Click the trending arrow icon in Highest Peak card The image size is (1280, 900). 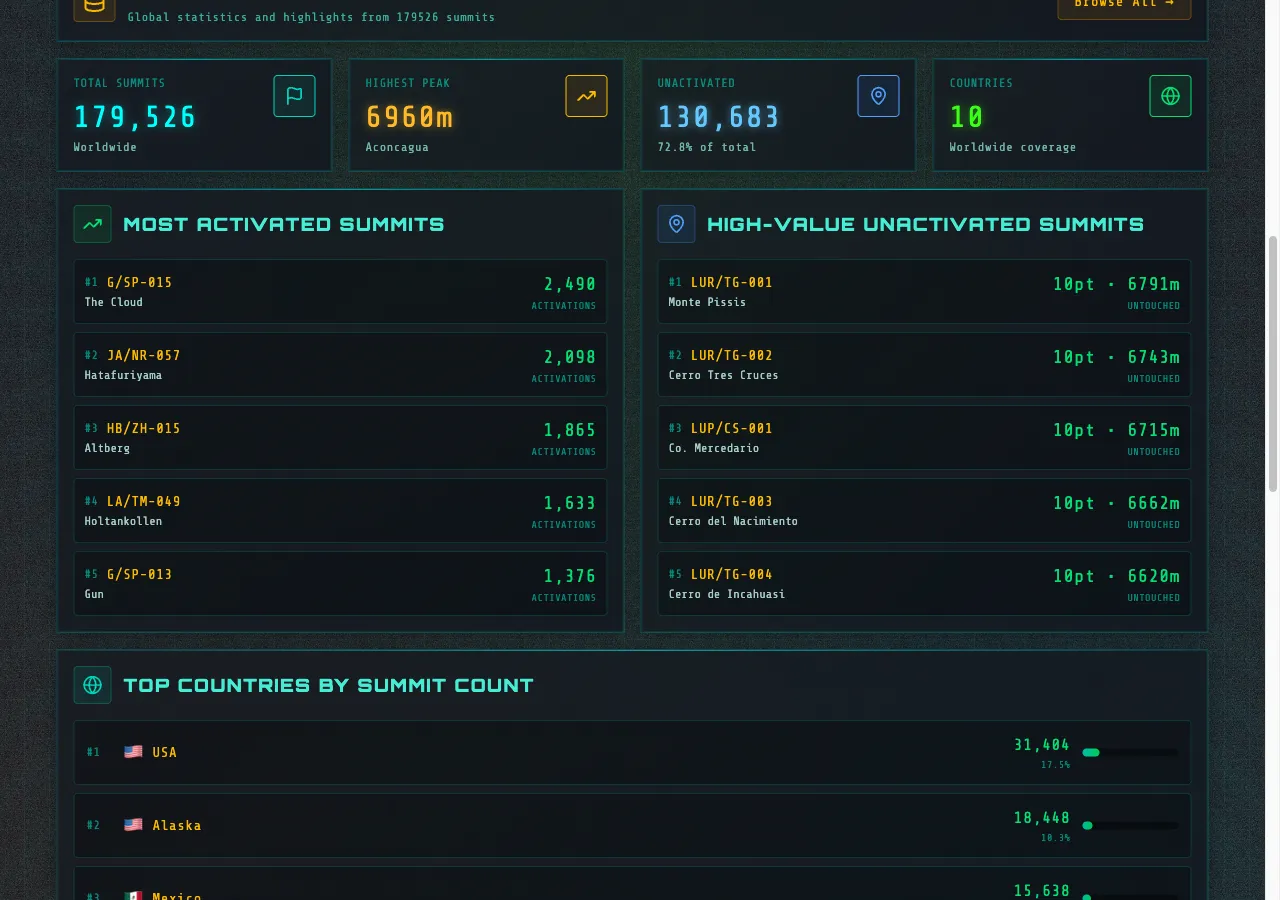click(x=586, y=96)
